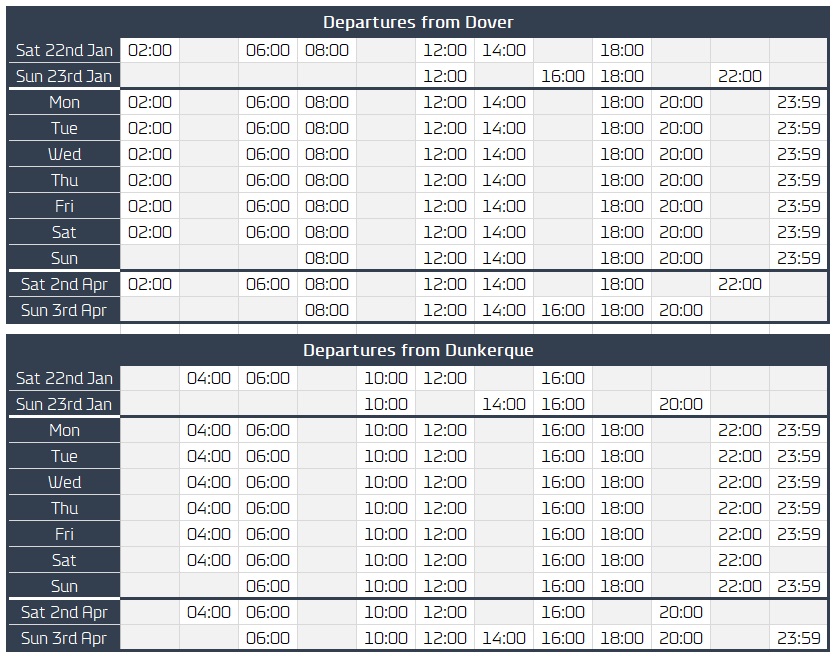Click the Sat 2nd Apr label under Dunkerque departures
Viewport: 835px width, 656px height.
[x=64, y=612]
